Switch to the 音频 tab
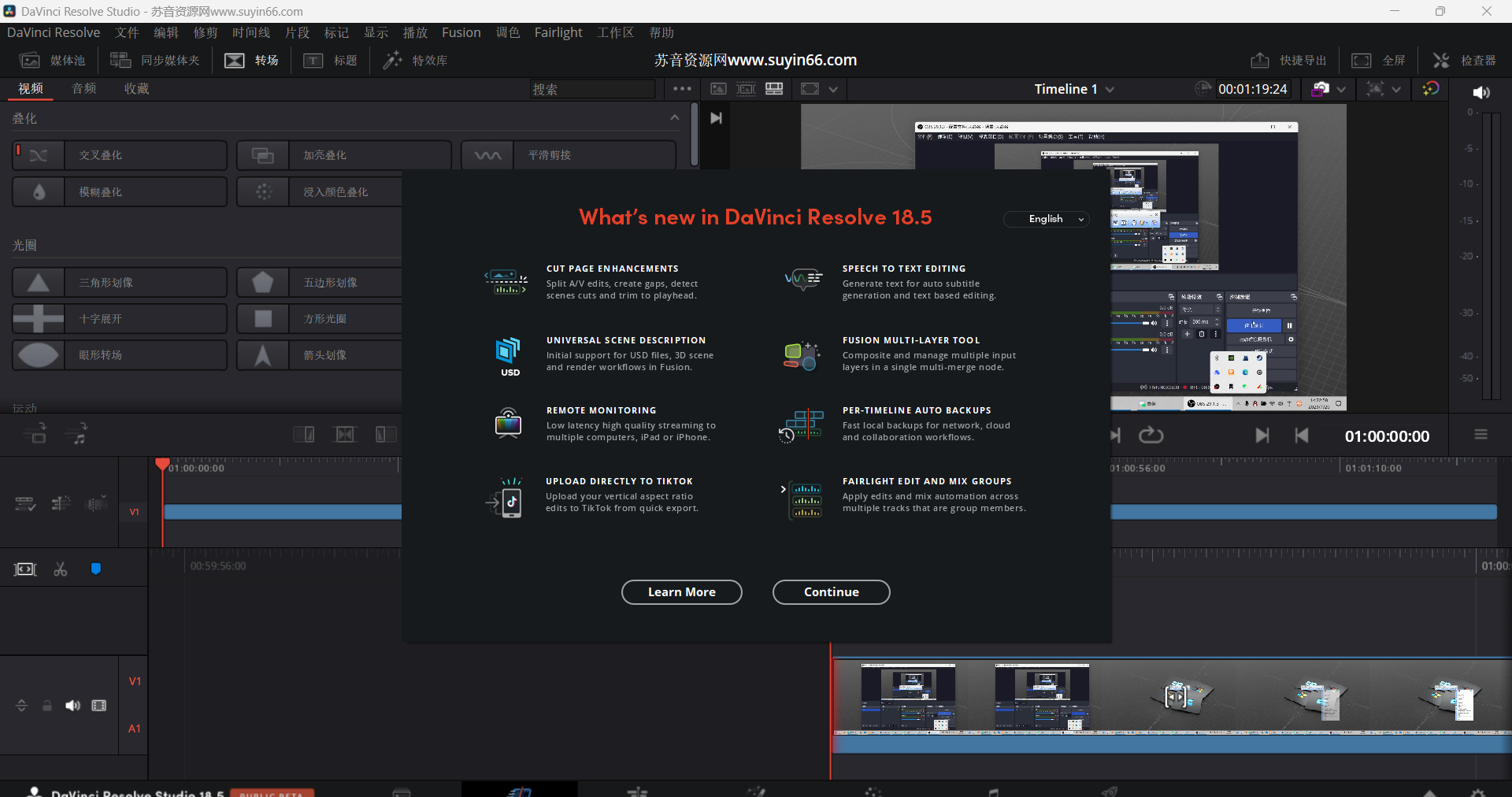 [x=83, y=88]
